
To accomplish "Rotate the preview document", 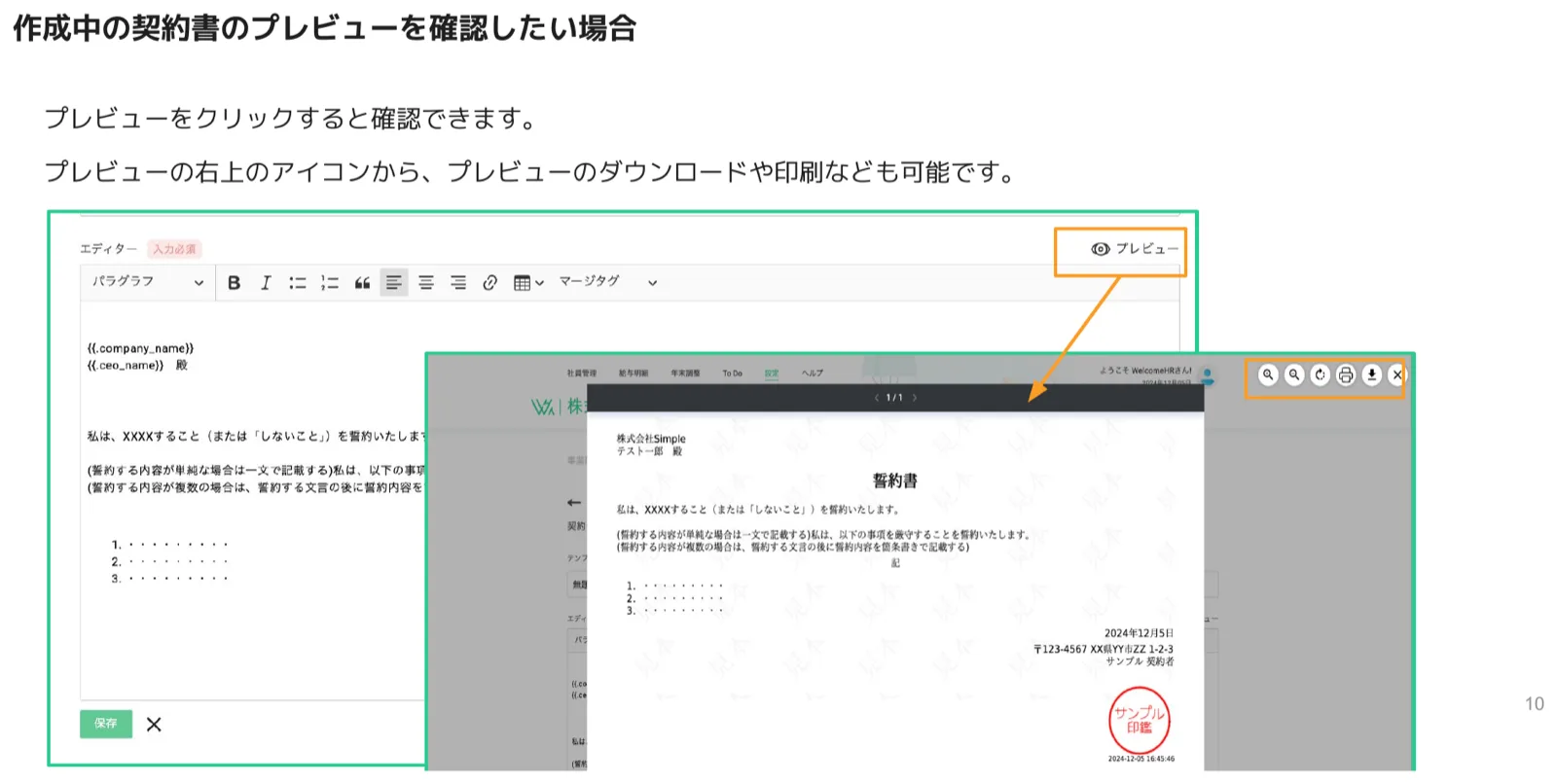I will (x=1321, y=374).
